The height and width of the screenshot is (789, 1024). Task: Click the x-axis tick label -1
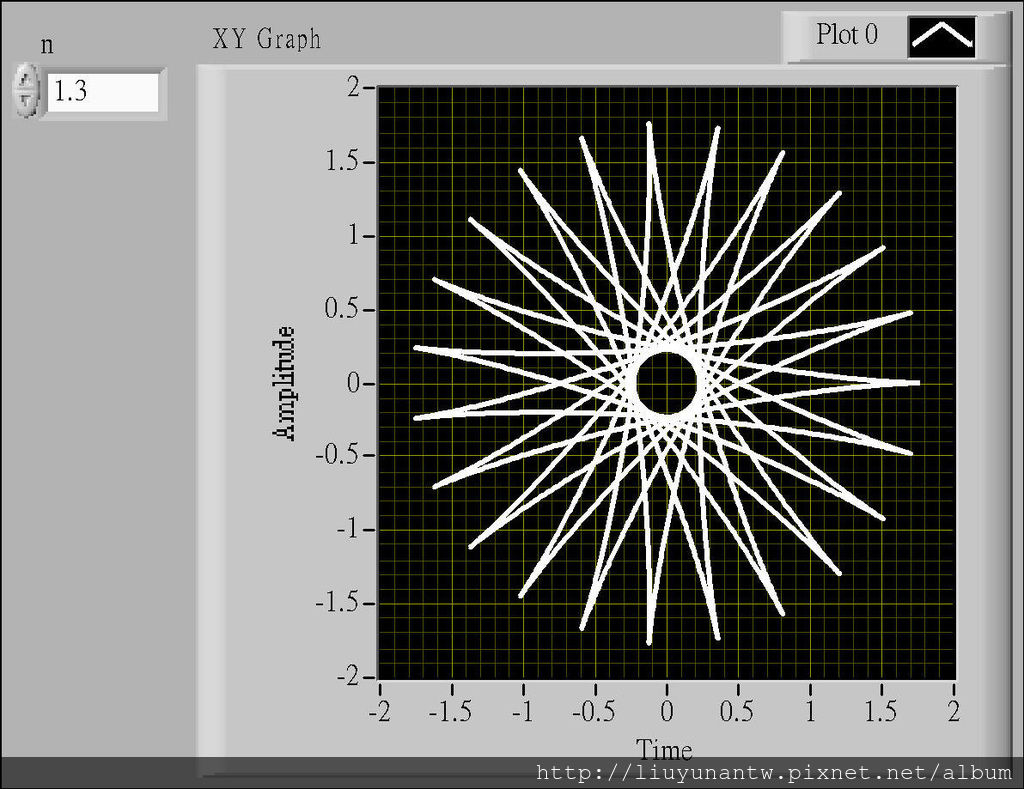pos(522,711)
